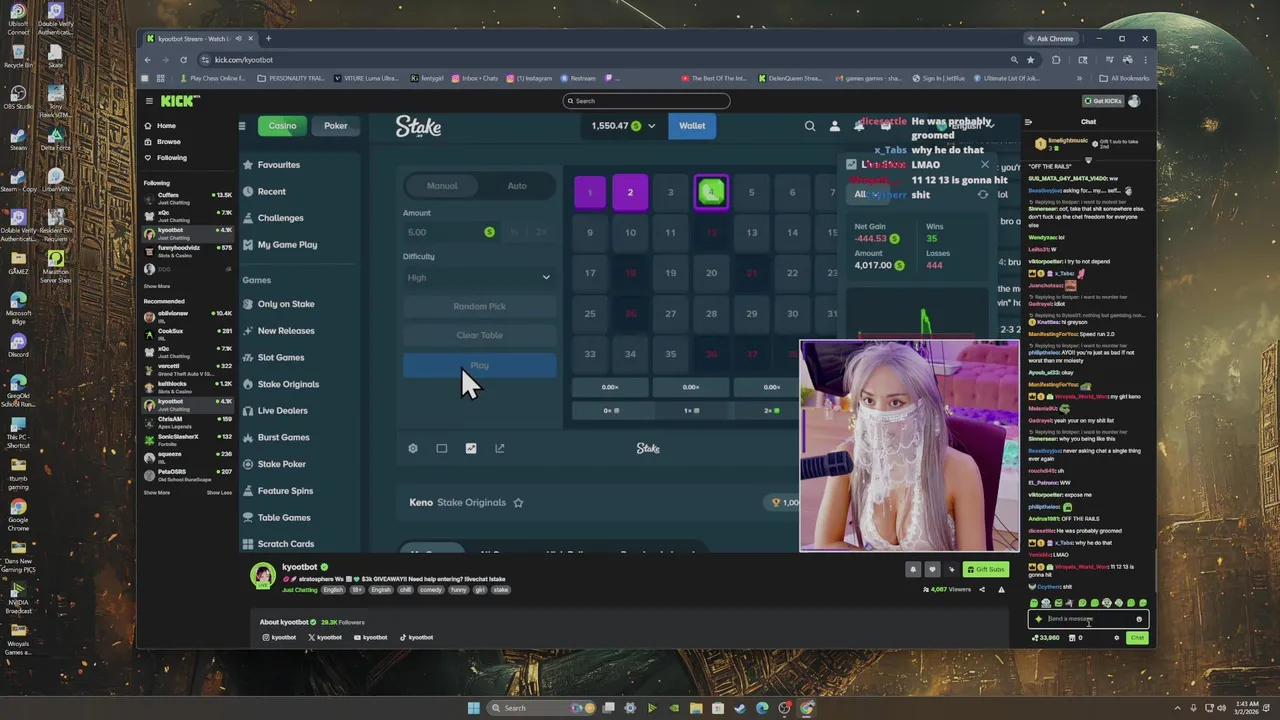The width and height of the screenshot is (1280, 720).
Task: Click Show More under Following list
Action: coord(157,287)
